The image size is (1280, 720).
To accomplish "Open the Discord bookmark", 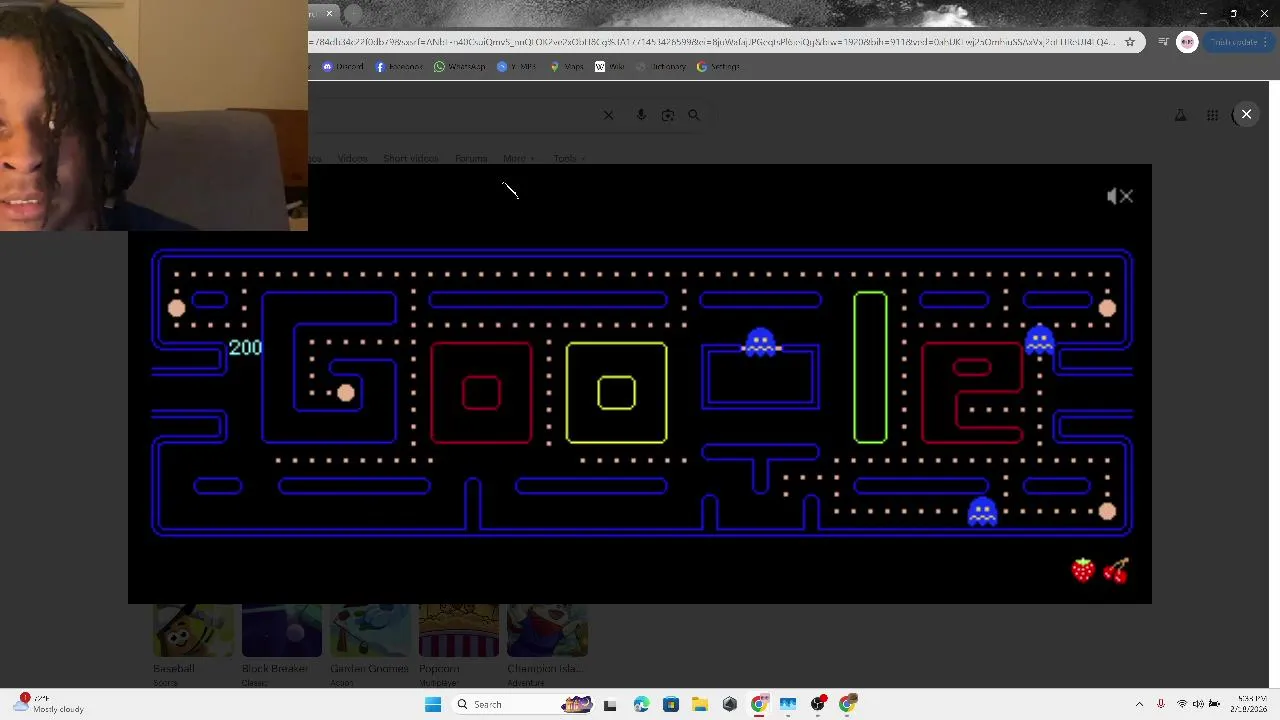I will (343, 67).
